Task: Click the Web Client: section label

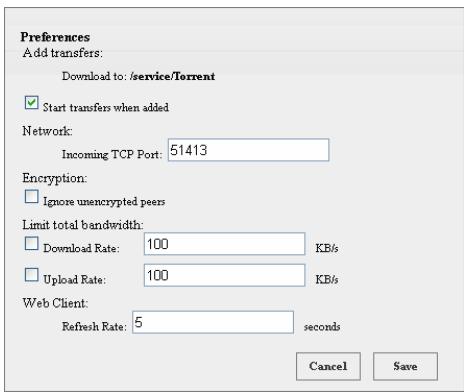Action: [55, 303]
